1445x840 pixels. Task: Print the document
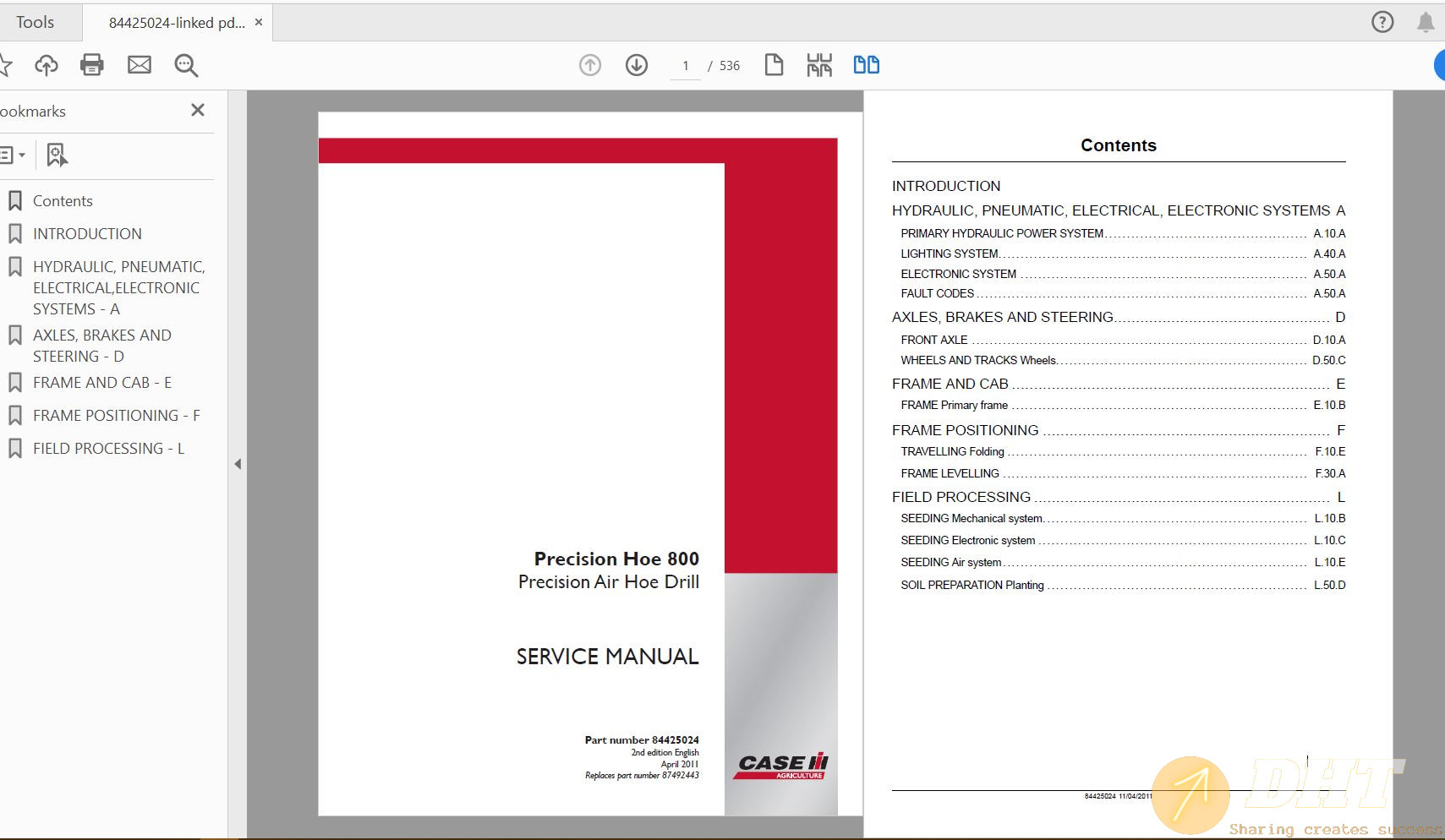(92, 65)
